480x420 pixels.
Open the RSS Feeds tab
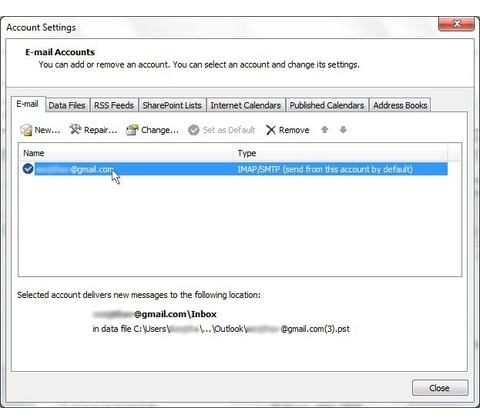(114, 105)
